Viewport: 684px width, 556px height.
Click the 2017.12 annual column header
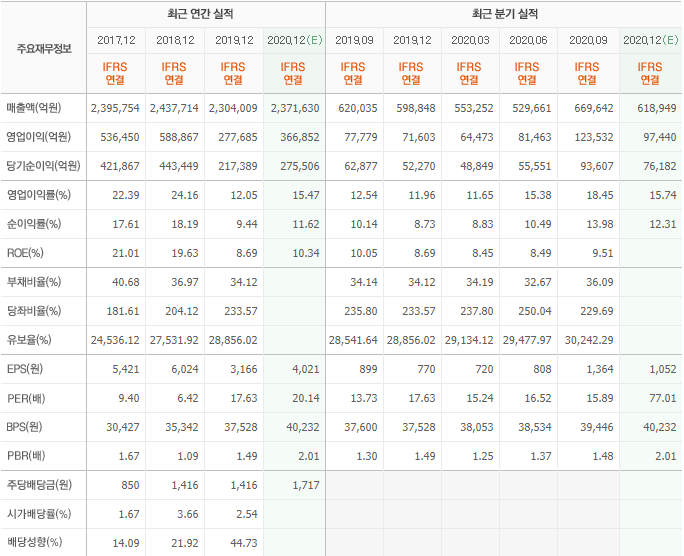pos(116,40)
